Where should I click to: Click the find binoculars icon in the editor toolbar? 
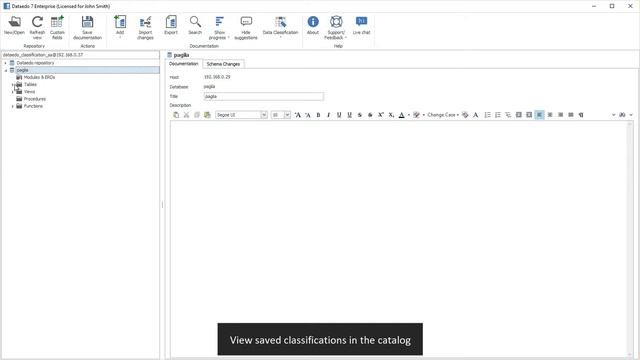pyautogui.click(x=622, y=115)
